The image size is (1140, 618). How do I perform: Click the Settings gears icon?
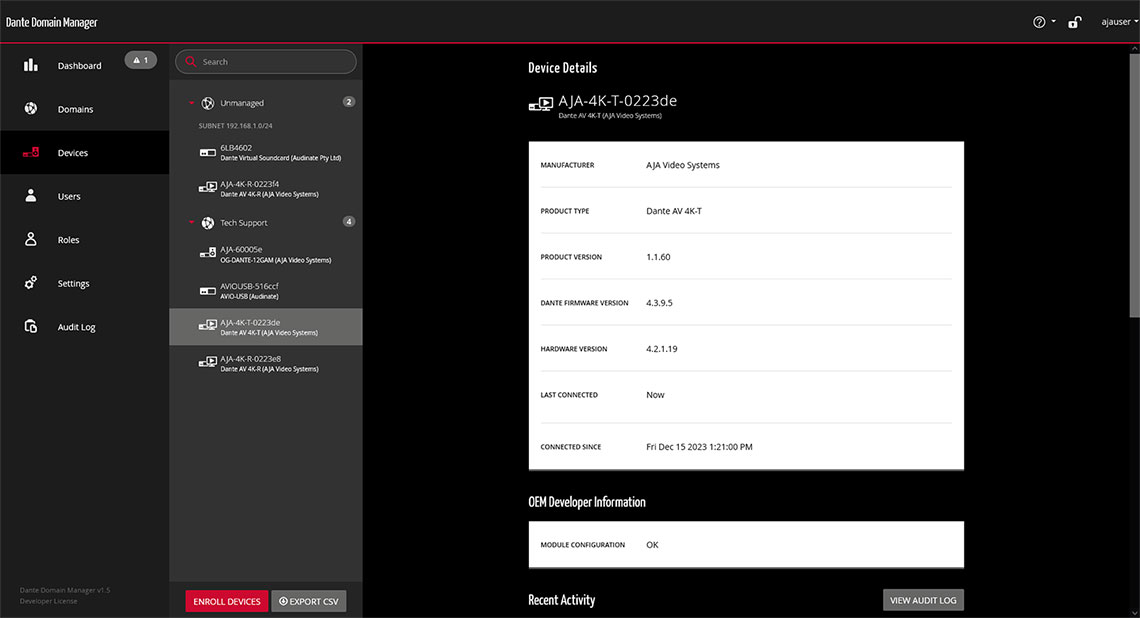(x=31, y=283)
